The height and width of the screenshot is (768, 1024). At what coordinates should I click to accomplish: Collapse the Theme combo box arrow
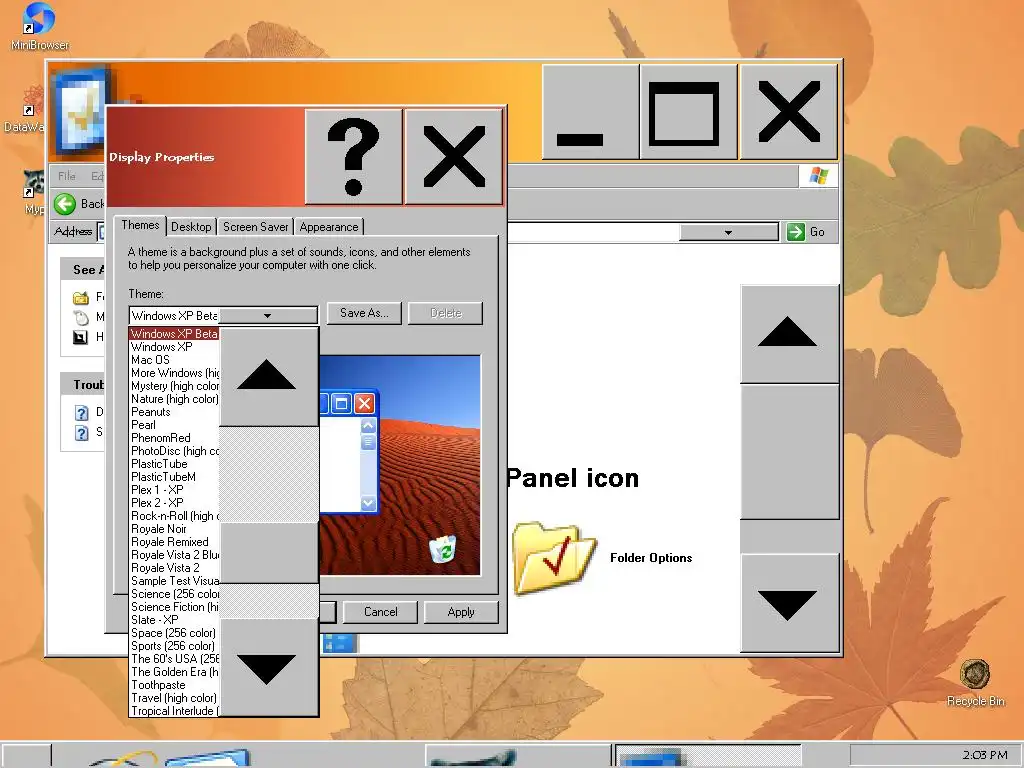(268, 315)
